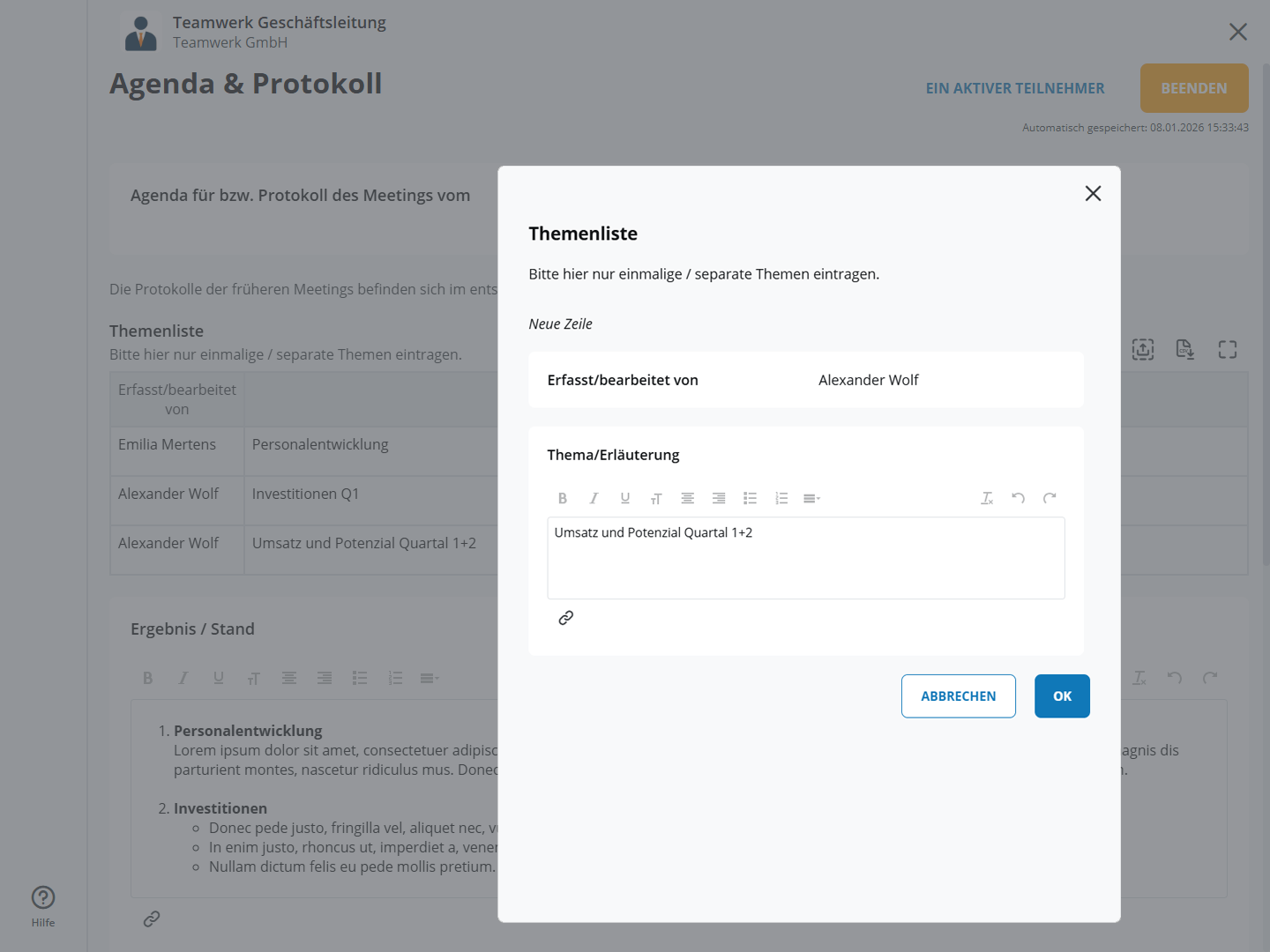Close the Themenliste dialog with the X
This screenshot has width=1270, height=952.
pos(1093,194)
